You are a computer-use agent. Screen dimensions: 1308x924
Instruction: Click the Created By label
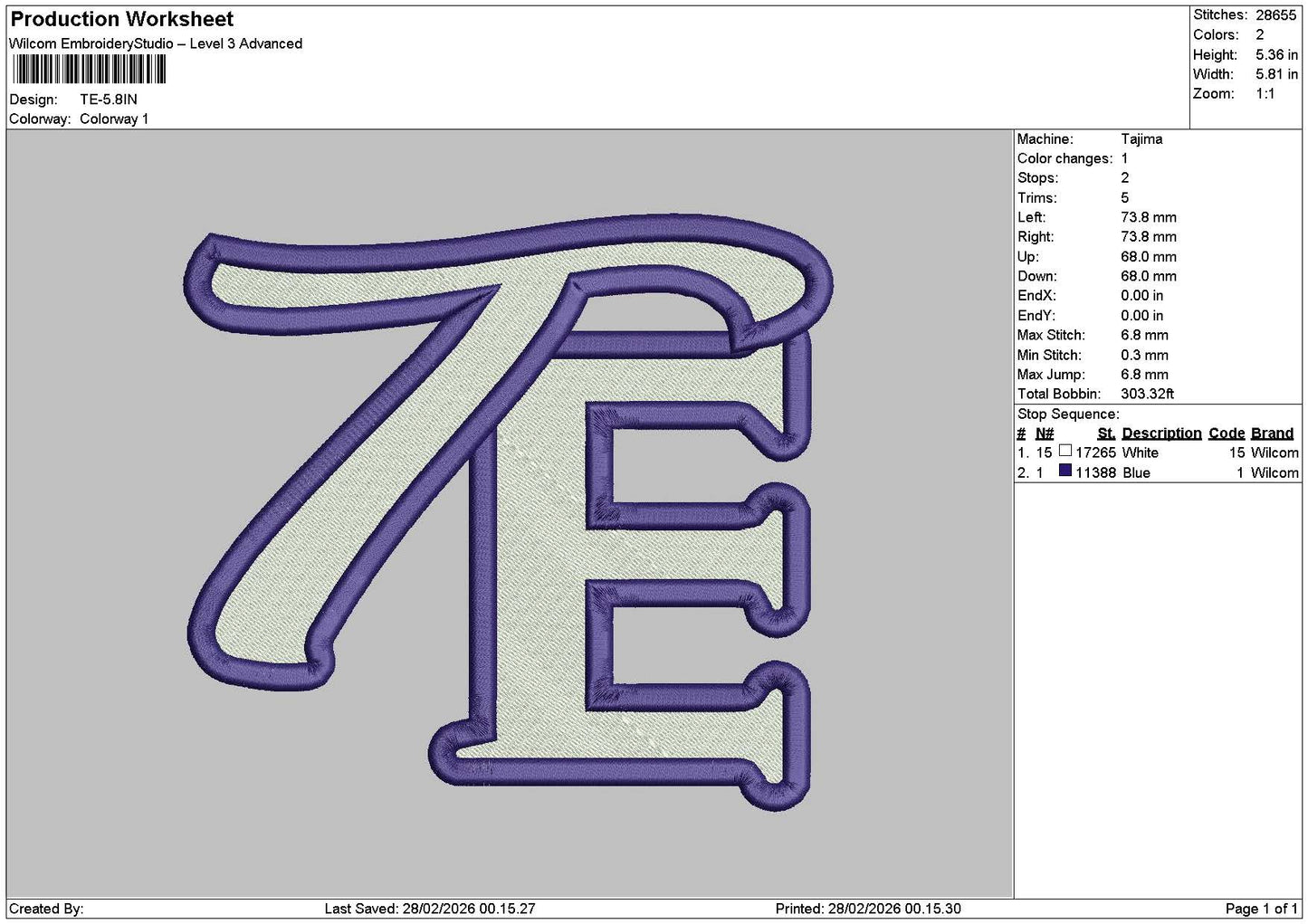(46, 909)
